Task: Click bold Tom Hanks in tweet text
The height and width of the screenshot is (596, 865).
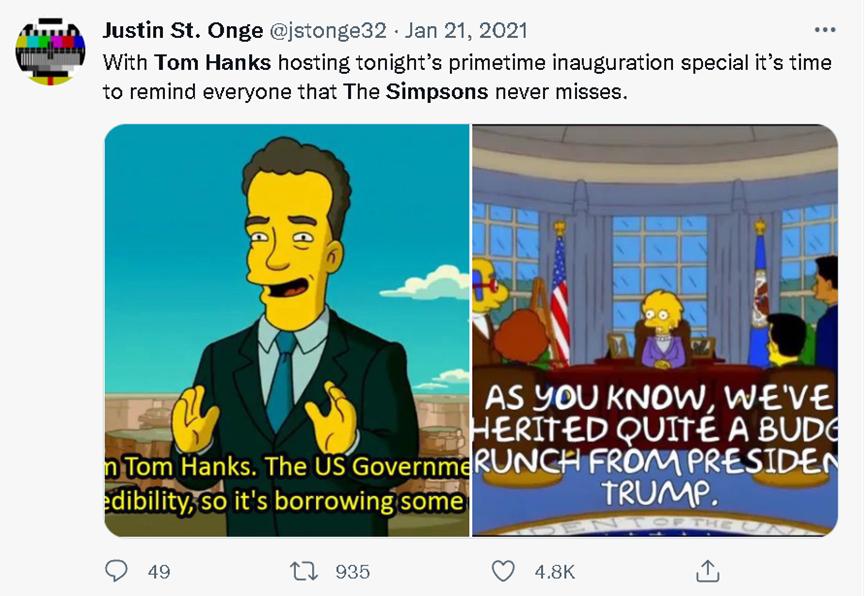Action: (x=213, y=62)
